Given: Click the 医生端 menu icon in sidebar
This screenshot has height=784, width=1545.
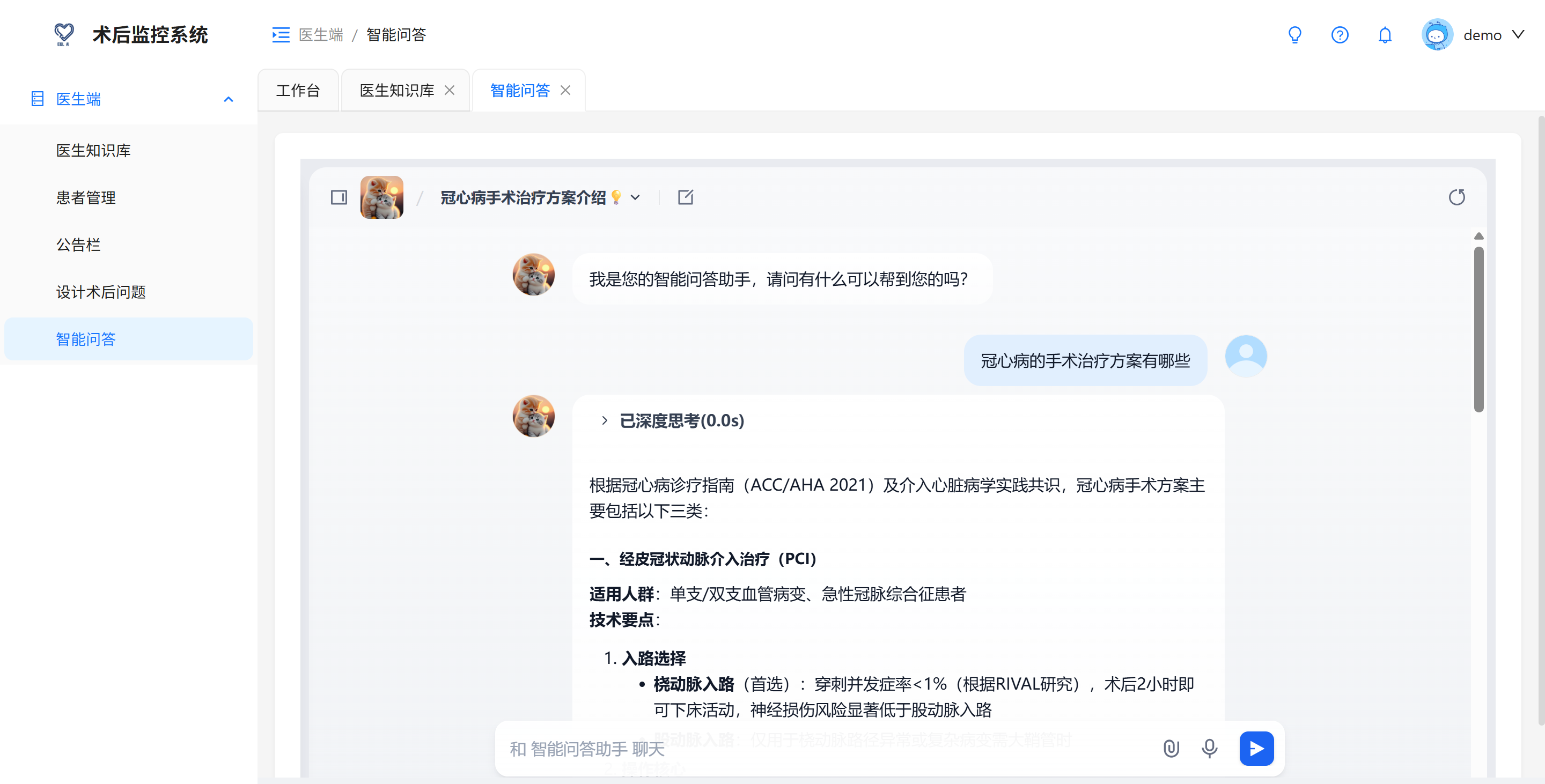Looking at the screenshot, I should 37,99.
